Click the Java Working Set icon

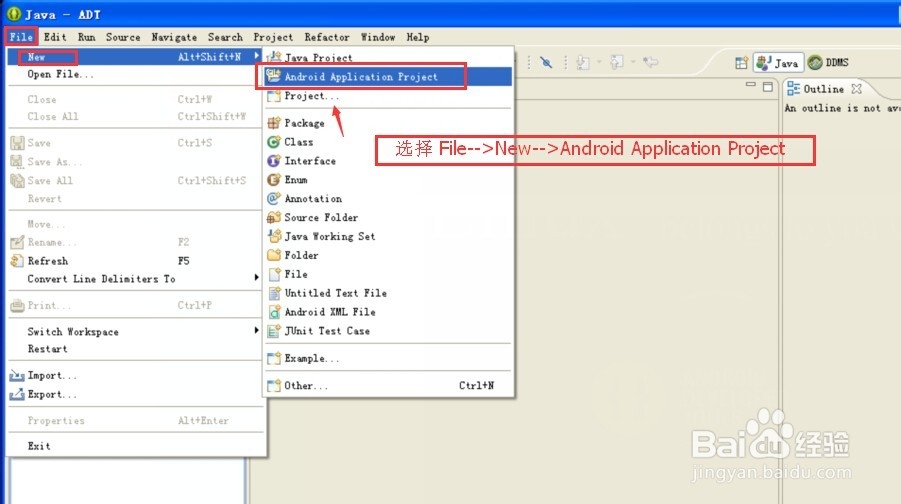pyautogui.click(x=274, y=236)
